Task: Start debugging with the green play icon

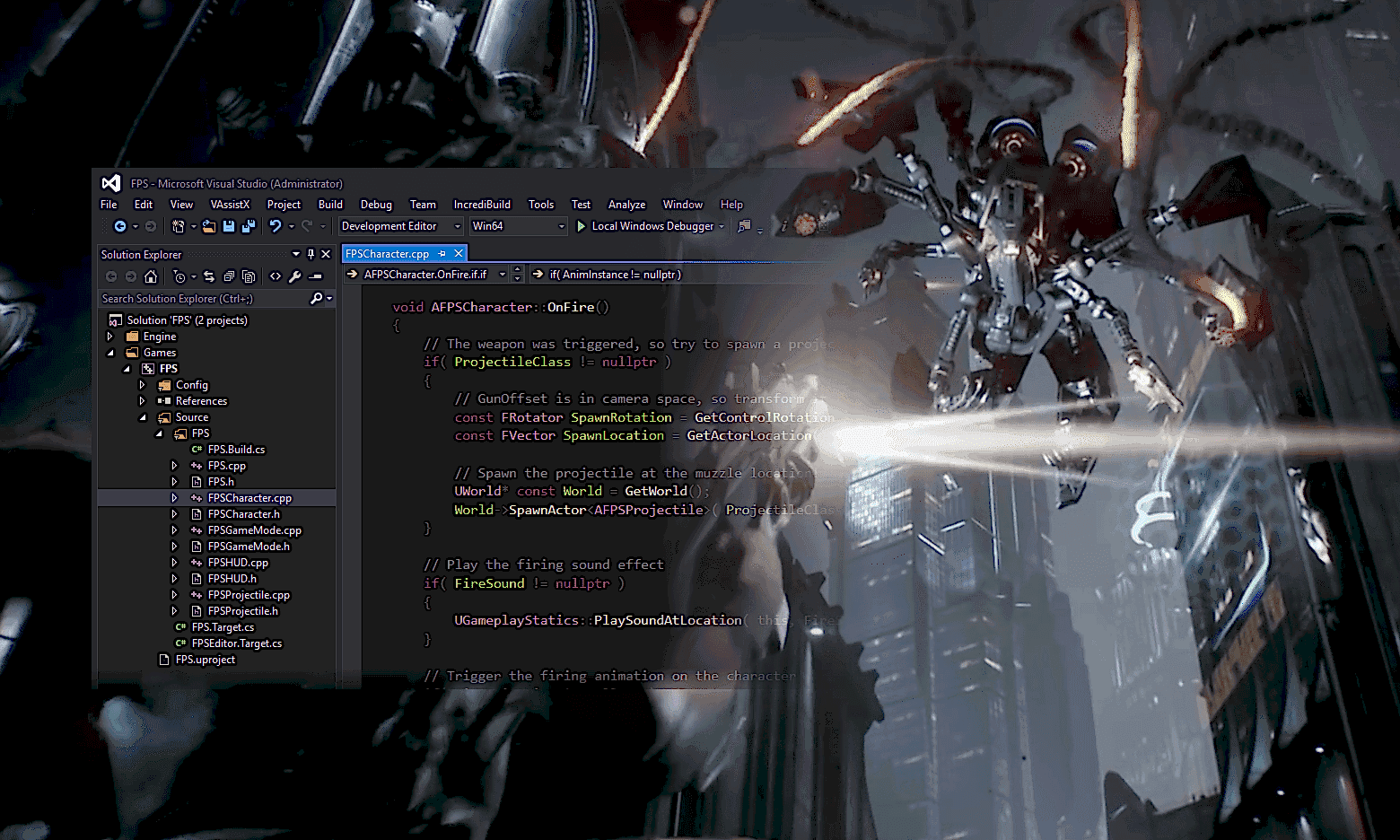Action: [x=581, y=226]
